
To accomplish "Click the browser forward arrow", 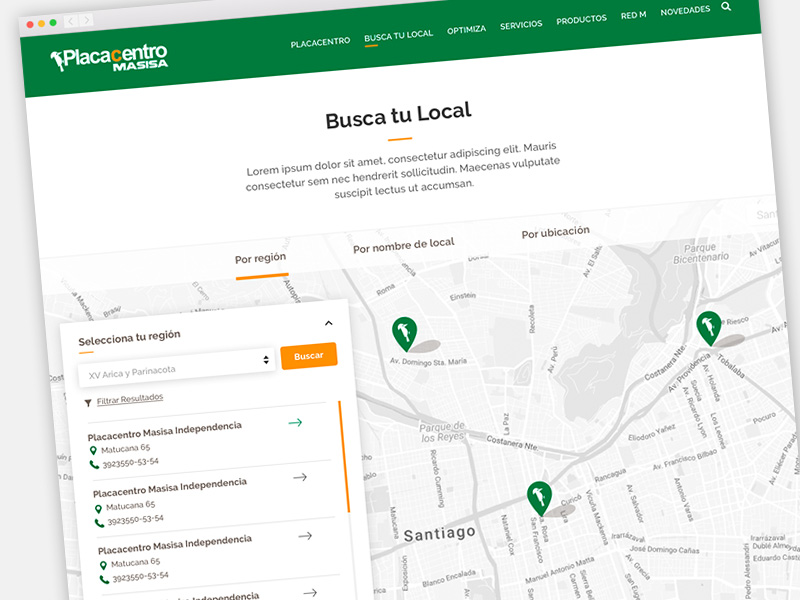I will (x=87, y=20).
